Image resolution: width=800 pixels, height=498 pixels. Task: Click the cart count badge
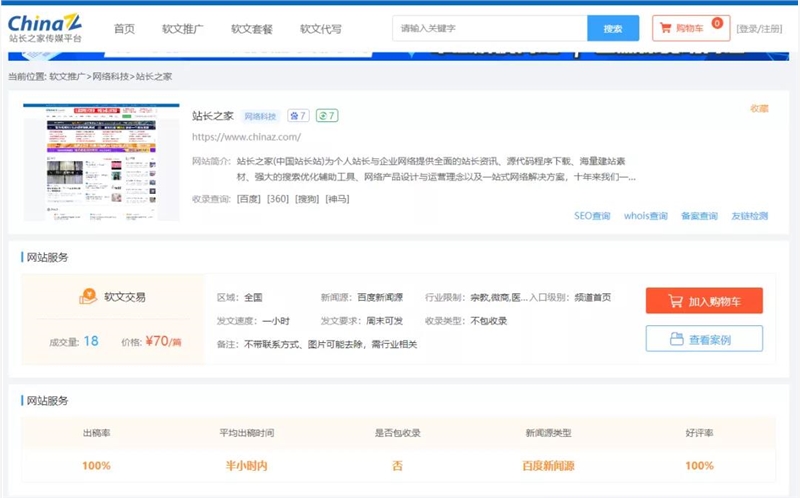[x=717, y=23]
